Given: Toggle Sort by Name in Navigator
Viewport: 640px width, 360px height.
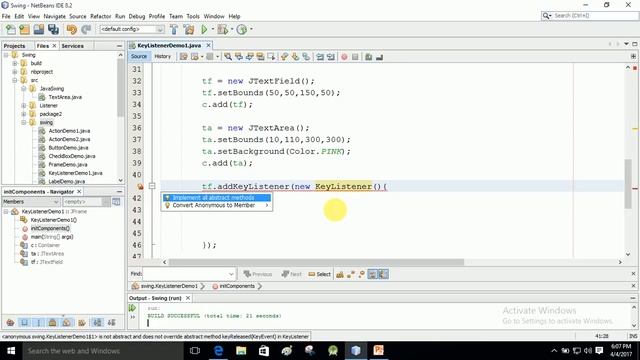Looking at the screenshot, I should (x=97, y=323).
